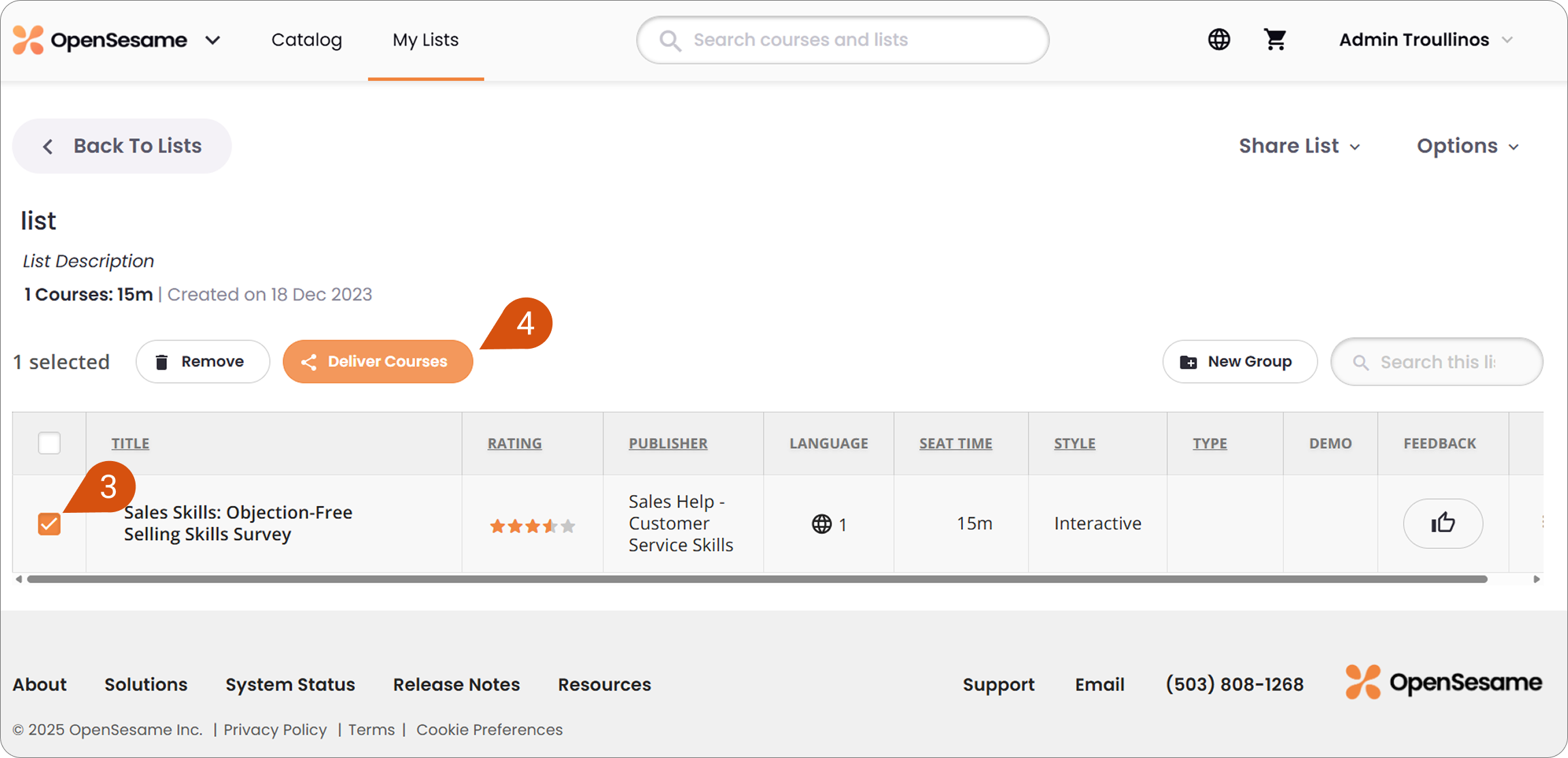This screenshot has width=1568, height=758.
Task: Expand the Share List dropdown
Action: click(1300, 146)
